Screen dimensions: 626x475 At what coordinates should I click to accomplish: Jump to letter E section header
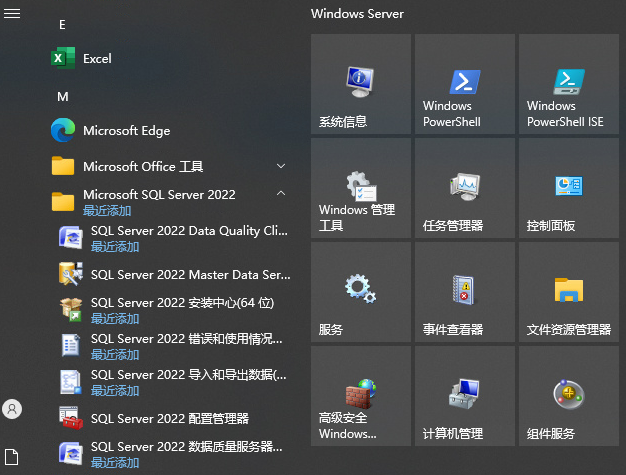pyautogui.click(x=62, y=25)
